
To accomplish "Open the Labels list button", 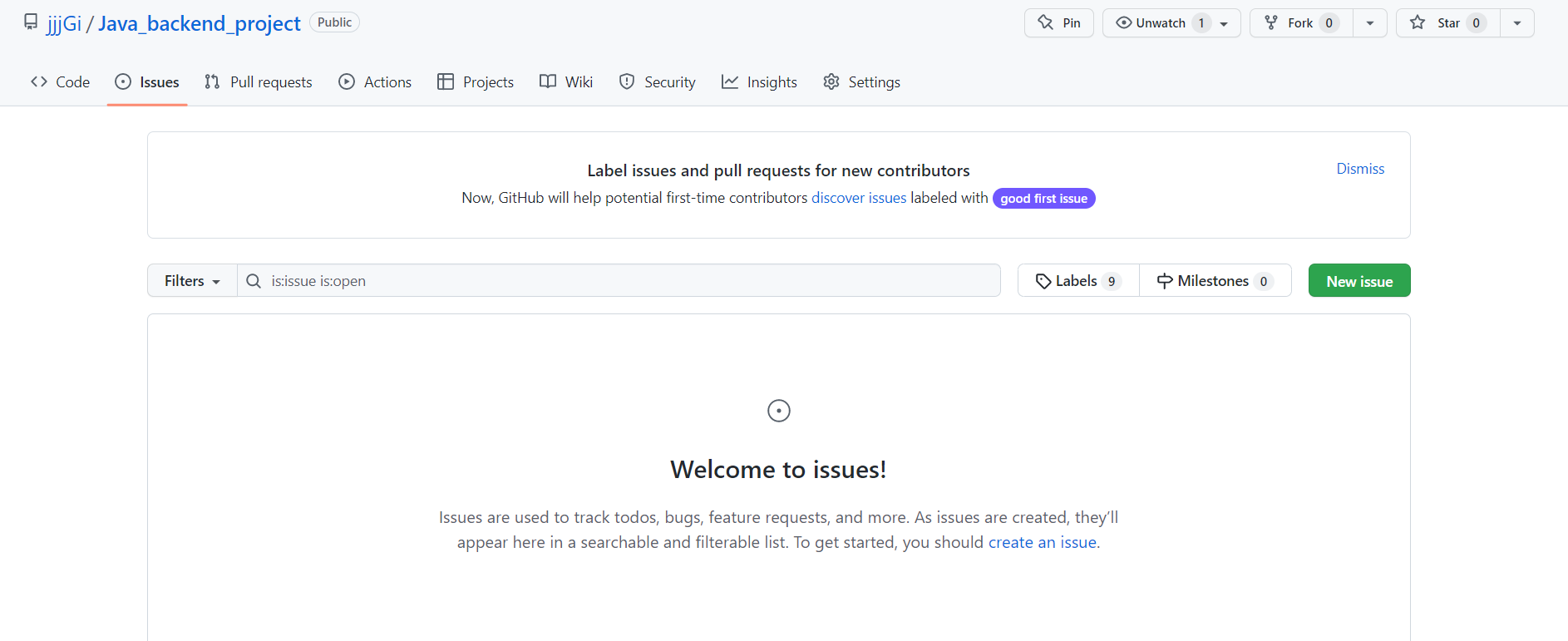I will (1078, 281).
